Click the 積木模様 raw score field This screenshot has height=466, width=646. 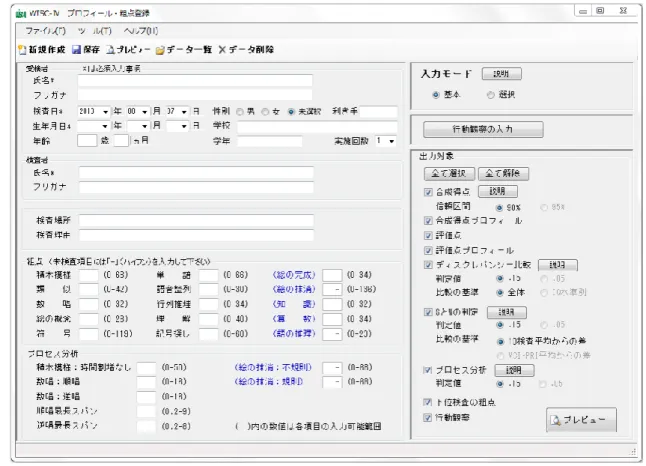[x=89, y=275]
